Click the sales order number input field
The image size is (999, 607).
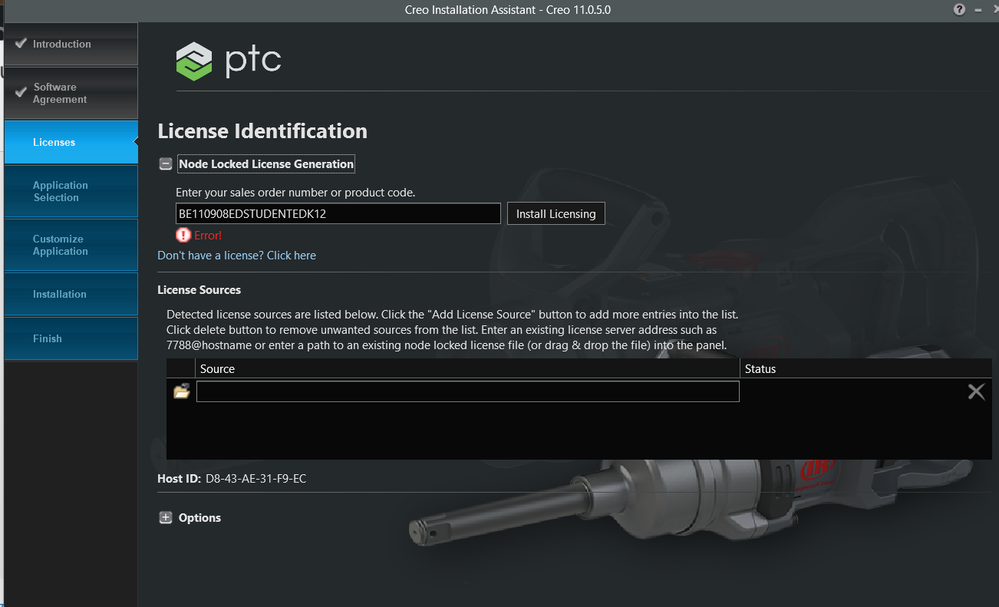coord(338,214)
